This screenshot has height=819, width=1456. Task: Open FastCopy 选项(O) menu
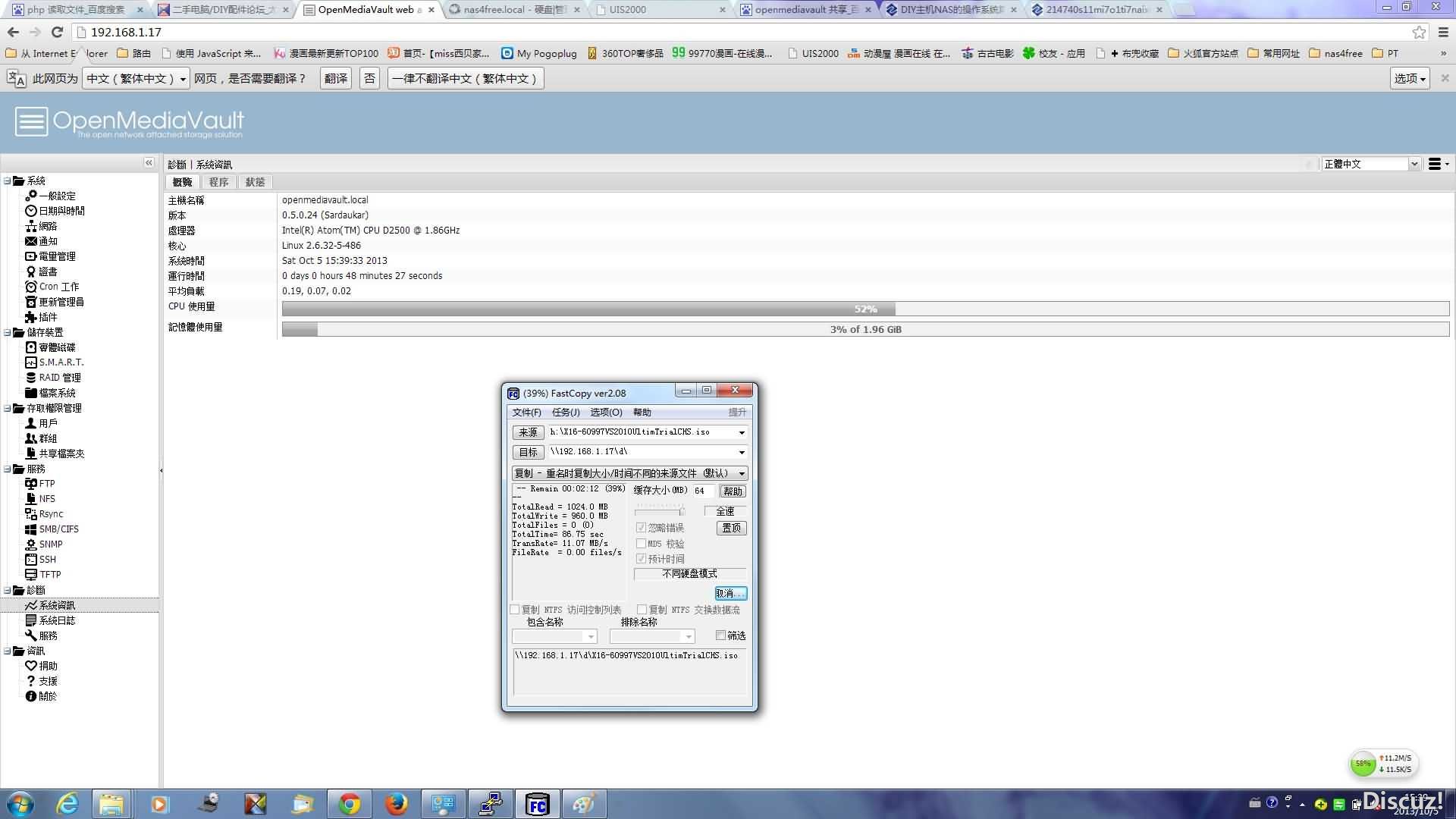[x=606, y=413]
